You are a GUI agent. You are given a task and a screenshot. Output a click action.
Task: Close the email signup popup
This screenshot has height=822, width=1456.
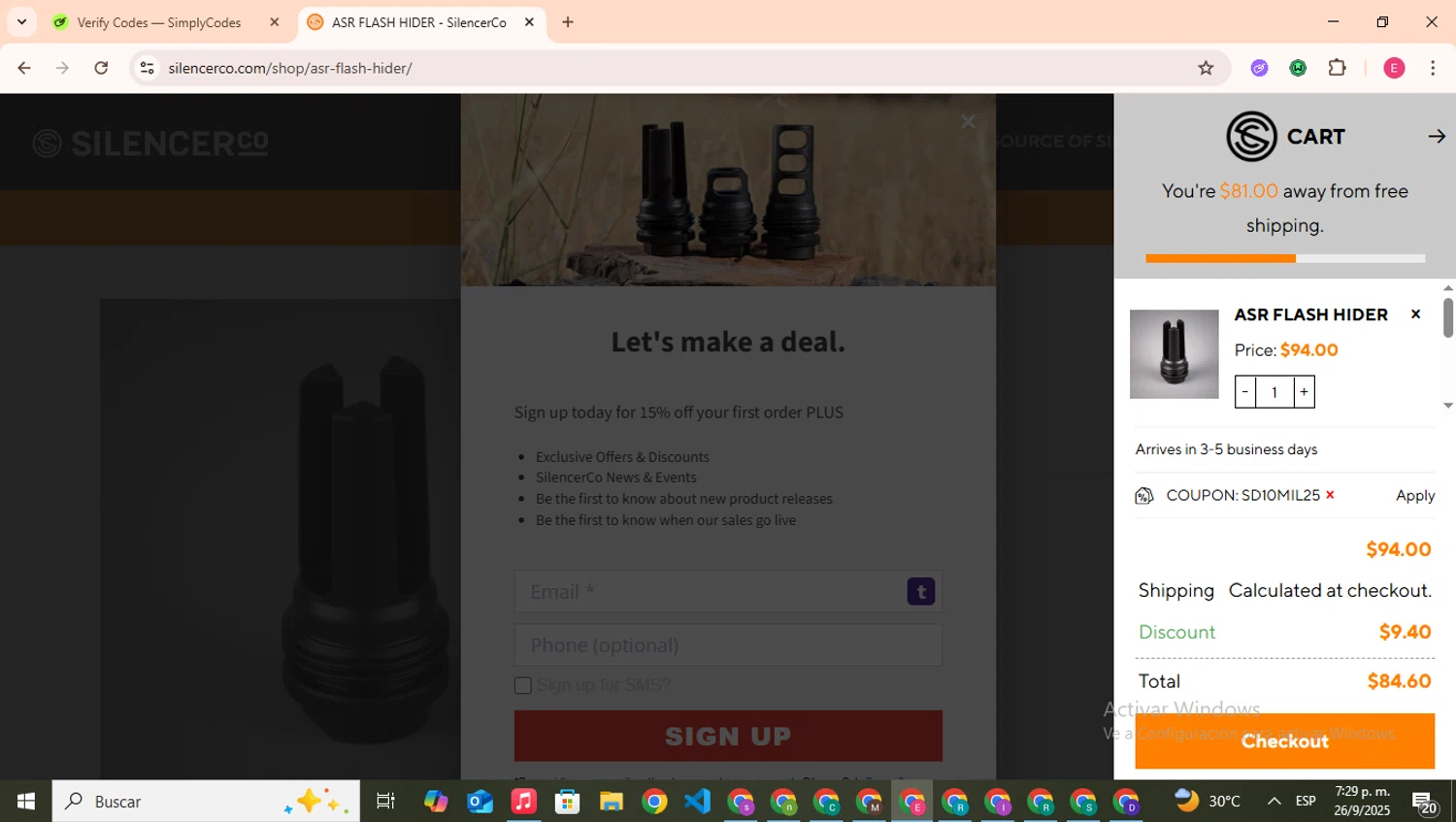[968, 121]
